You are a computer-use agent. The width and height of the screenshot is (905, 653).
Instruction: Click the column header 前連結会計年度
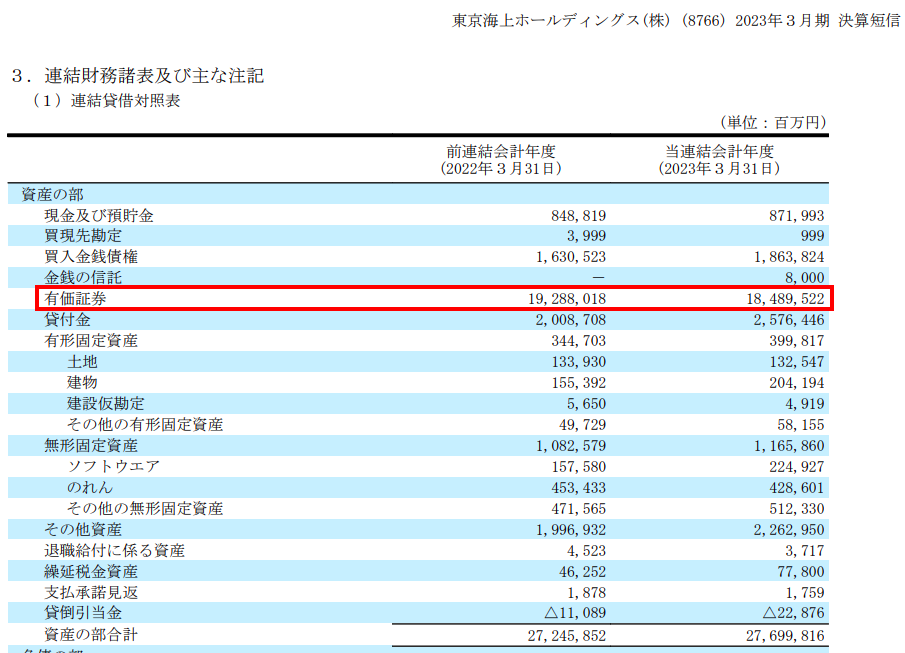point(500,152)
